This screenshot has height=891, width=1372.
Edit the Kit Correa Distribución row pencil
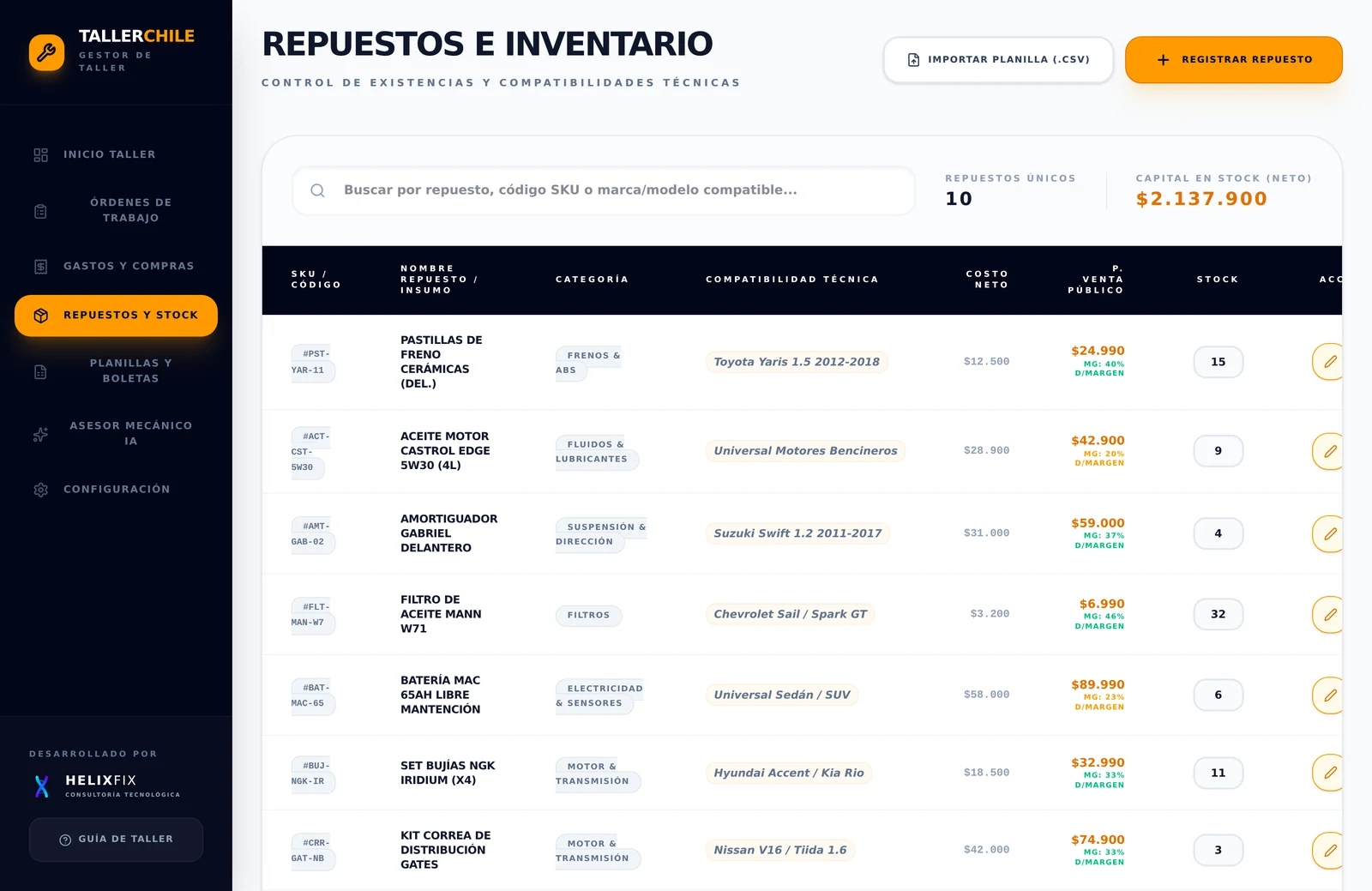1329,851
